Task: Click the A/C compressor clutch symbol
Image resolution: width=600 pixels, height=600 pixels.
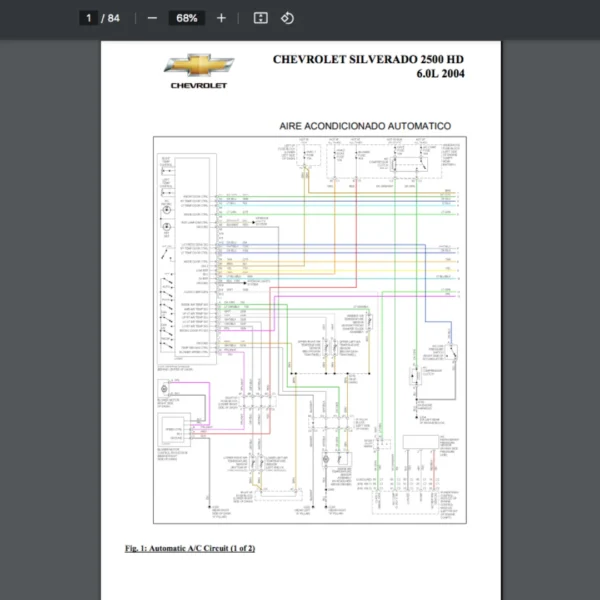Action: (x=411, y=377)
